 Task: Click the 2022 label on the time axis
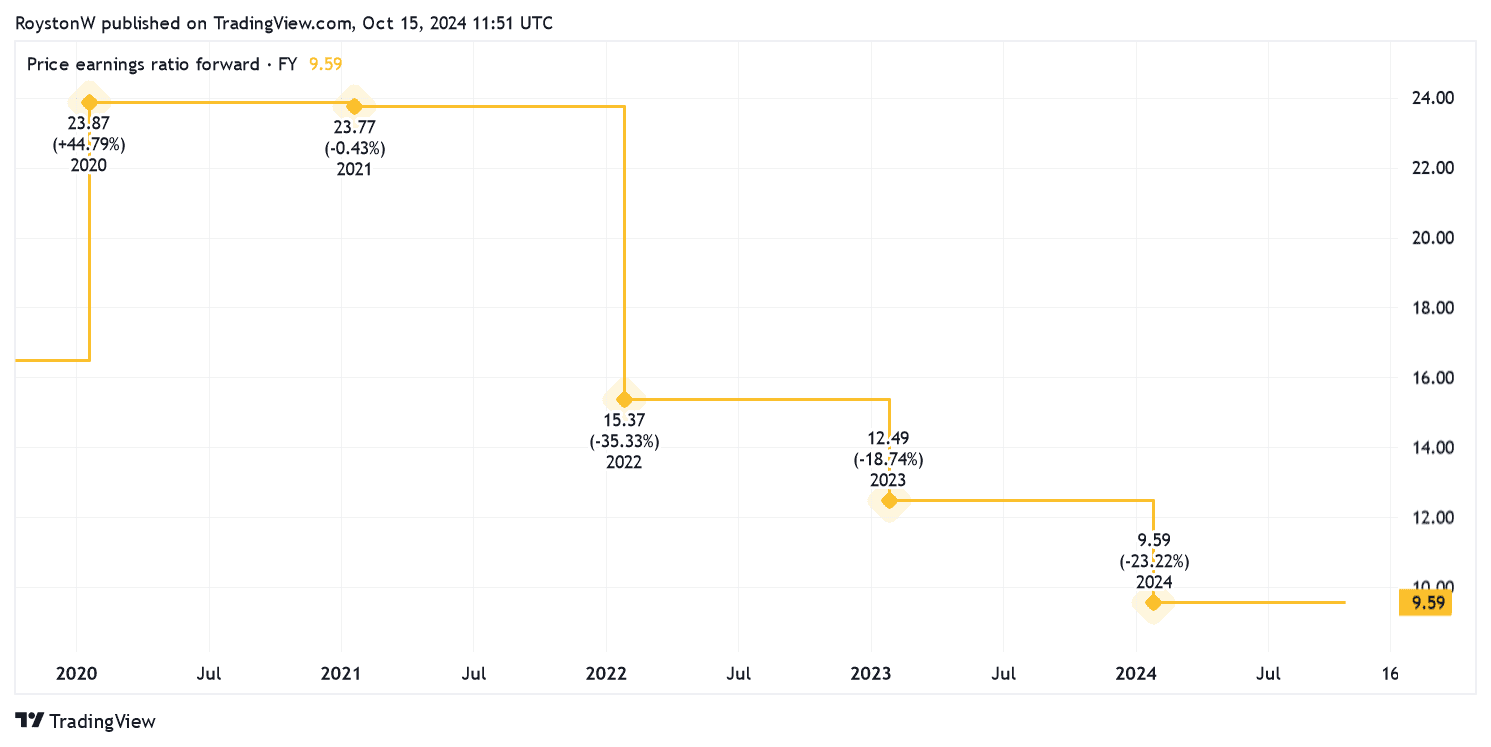click(607, 674)
